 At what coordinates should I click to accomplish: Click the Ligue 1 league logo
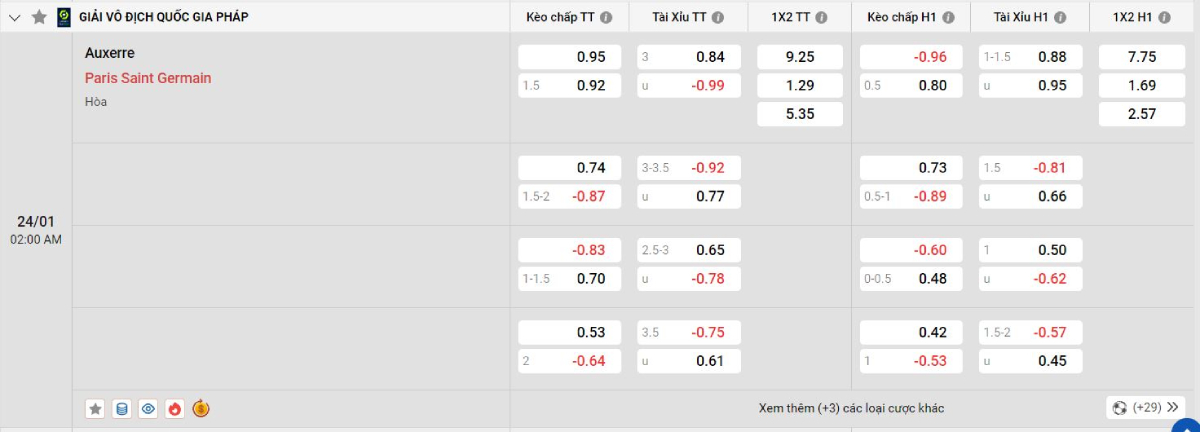pyautogui.click(x=64, y=16)
